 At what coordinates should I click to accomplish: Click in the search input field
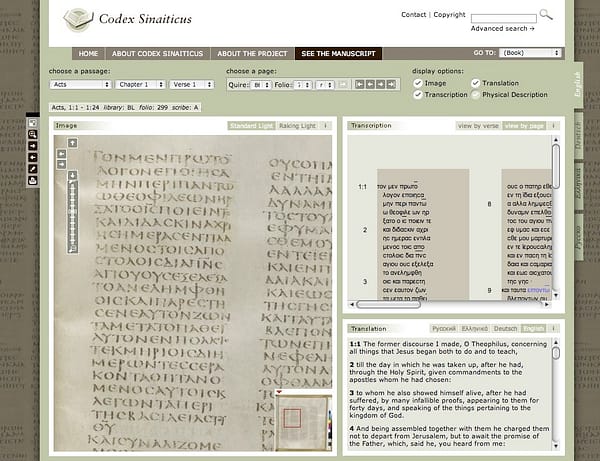(504, 18)
